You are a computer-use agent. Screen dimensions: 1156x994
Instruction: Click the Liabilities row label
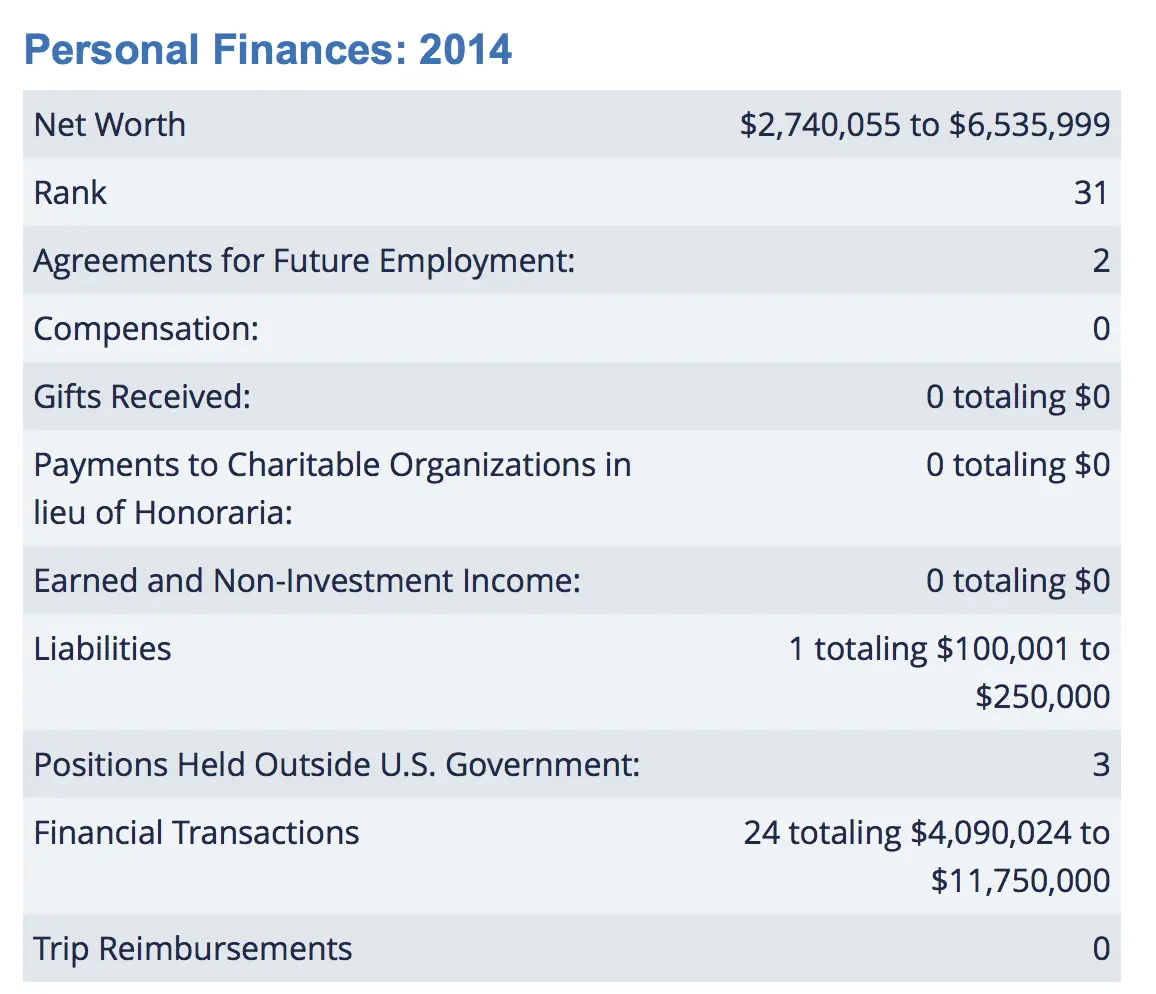pos(102,649)
